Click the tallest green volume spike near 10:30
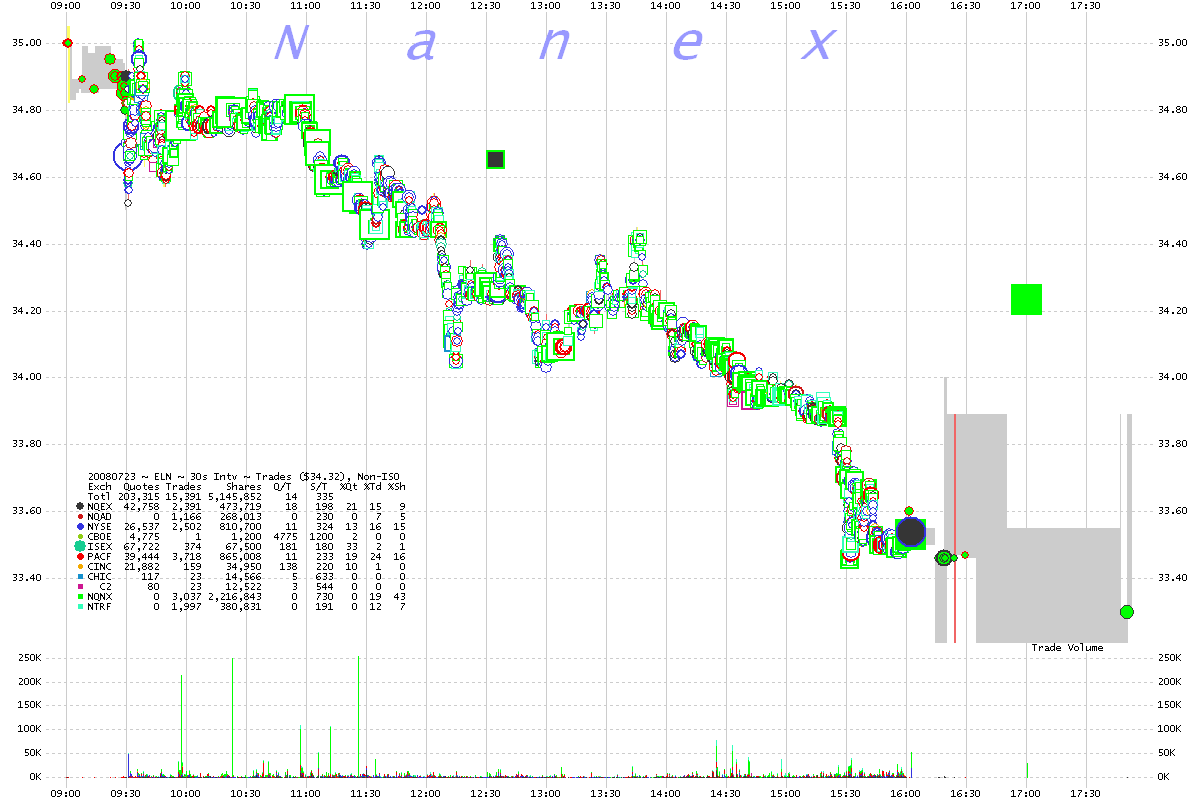Screen dimensions: 1200x800 point(233,716)
